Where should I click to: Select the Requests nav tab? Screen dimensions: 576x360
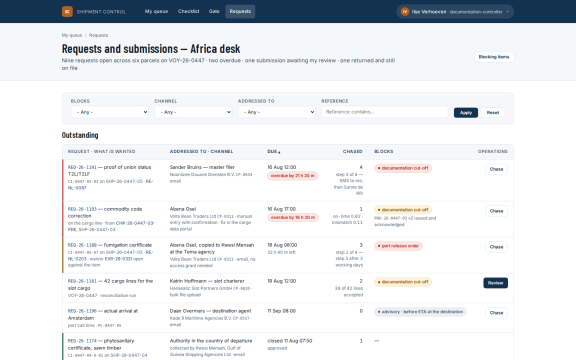[x=240, y=11]
